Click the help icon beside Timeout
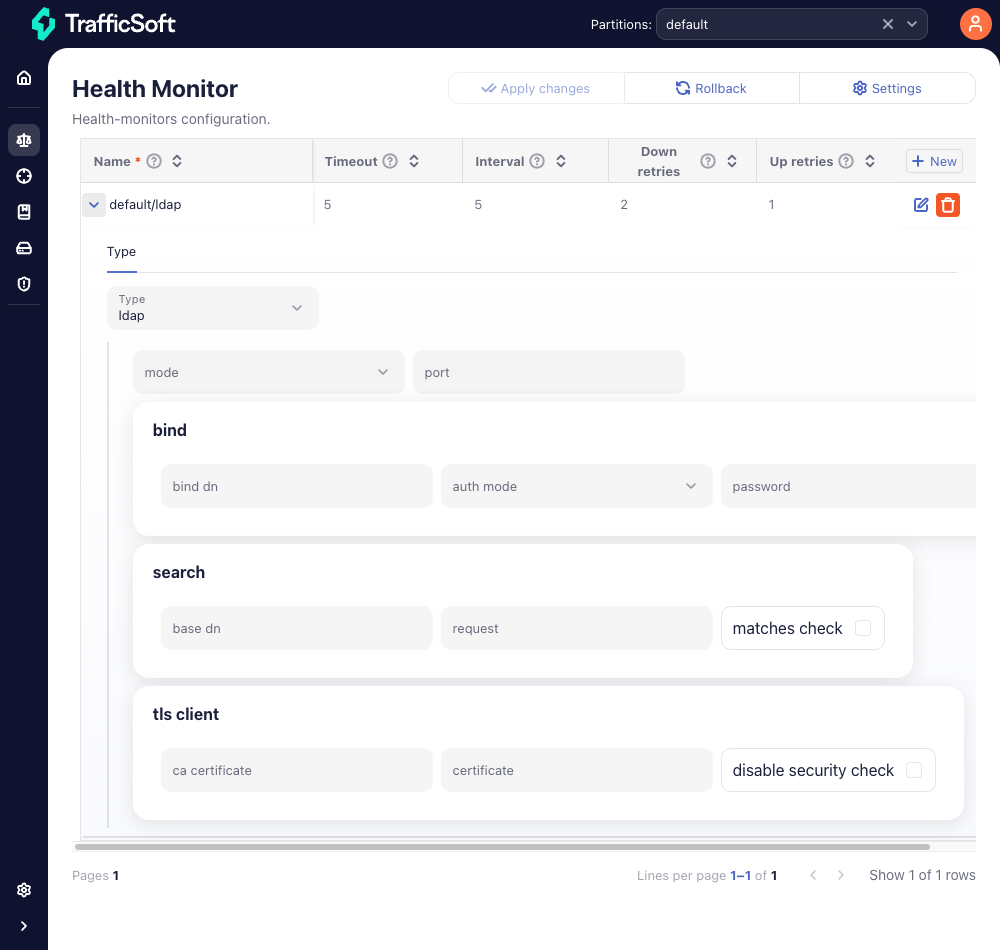Image resolution: width=1000 pixels, height=950 pixels. (390, 161)
